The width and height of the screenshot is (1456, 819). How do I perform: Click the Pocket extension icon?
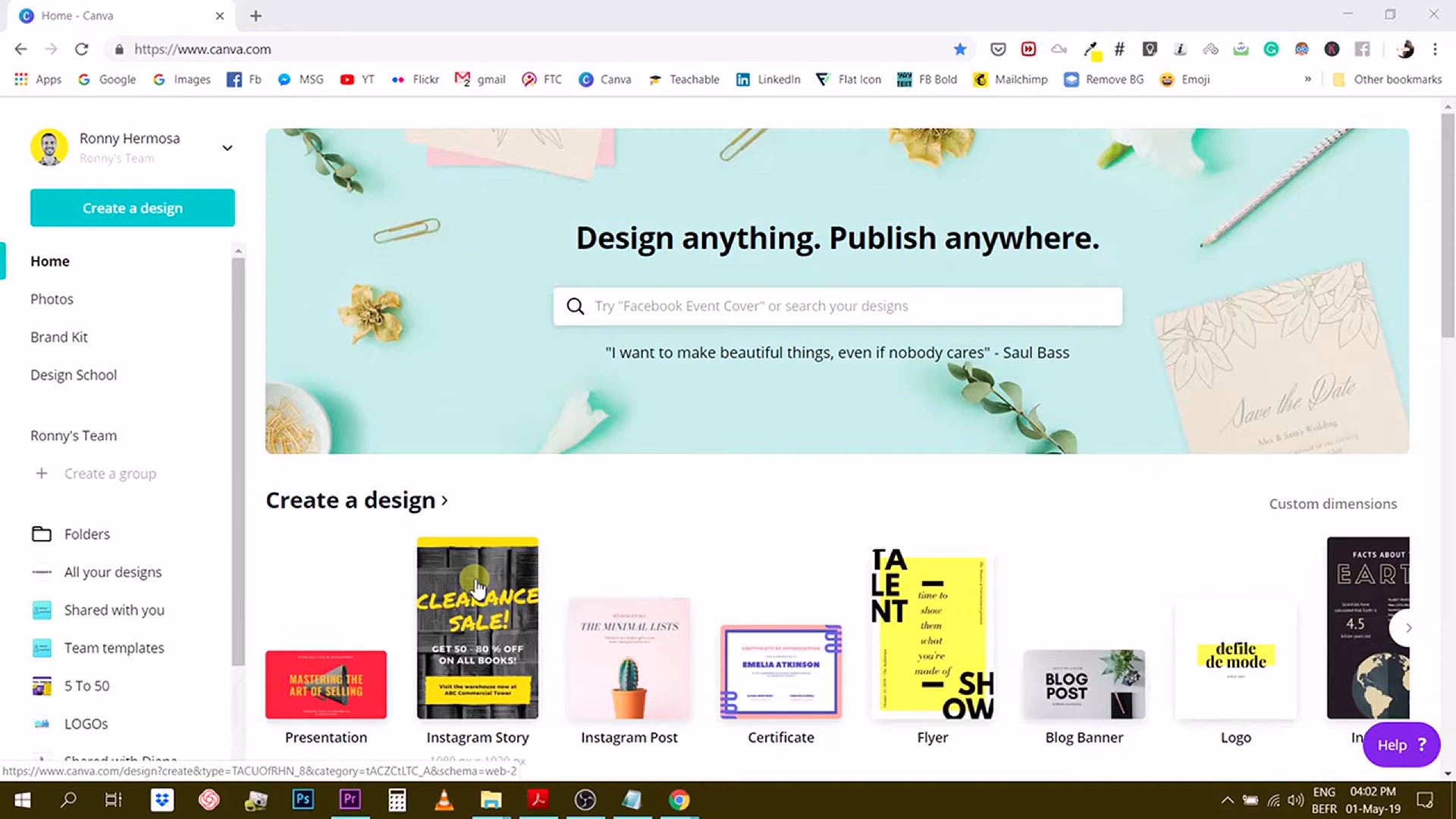pos(998,49)
